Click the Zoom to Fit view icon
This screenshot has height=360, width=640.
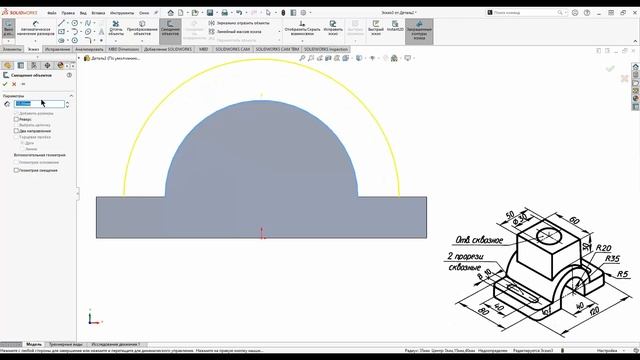[302, 58]
